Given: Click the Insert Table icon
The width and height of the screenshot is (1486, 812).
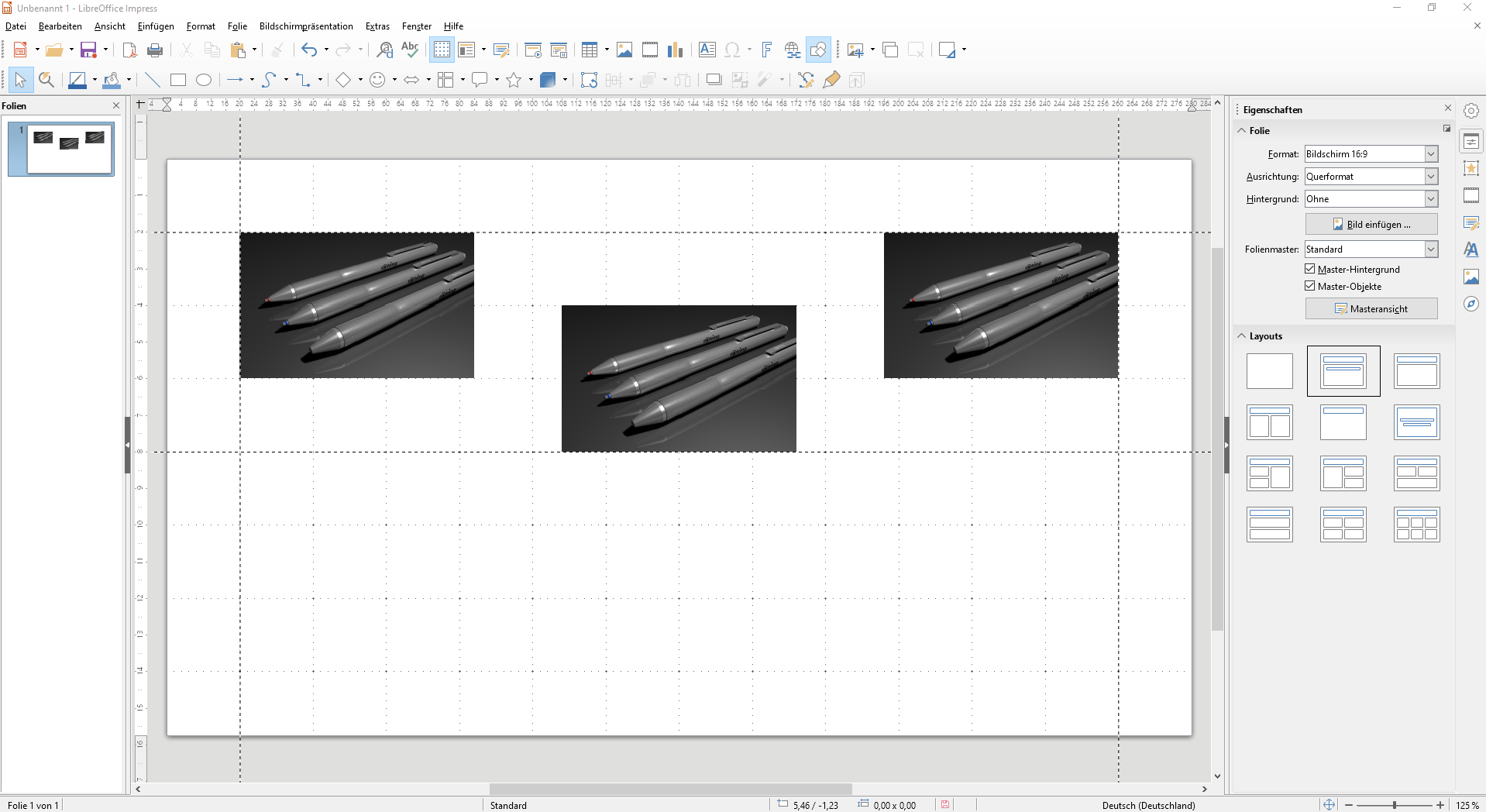Looking at the screenshot, I should point(590,50).
